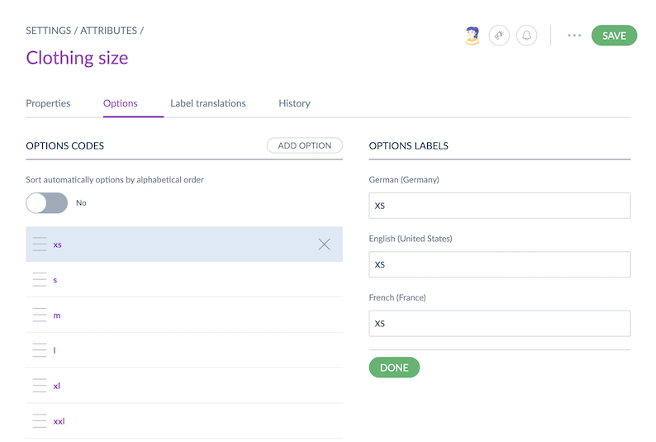Click the drag handle beside option xxl
This screenshot has width=656, height=442.
(40, 421)
